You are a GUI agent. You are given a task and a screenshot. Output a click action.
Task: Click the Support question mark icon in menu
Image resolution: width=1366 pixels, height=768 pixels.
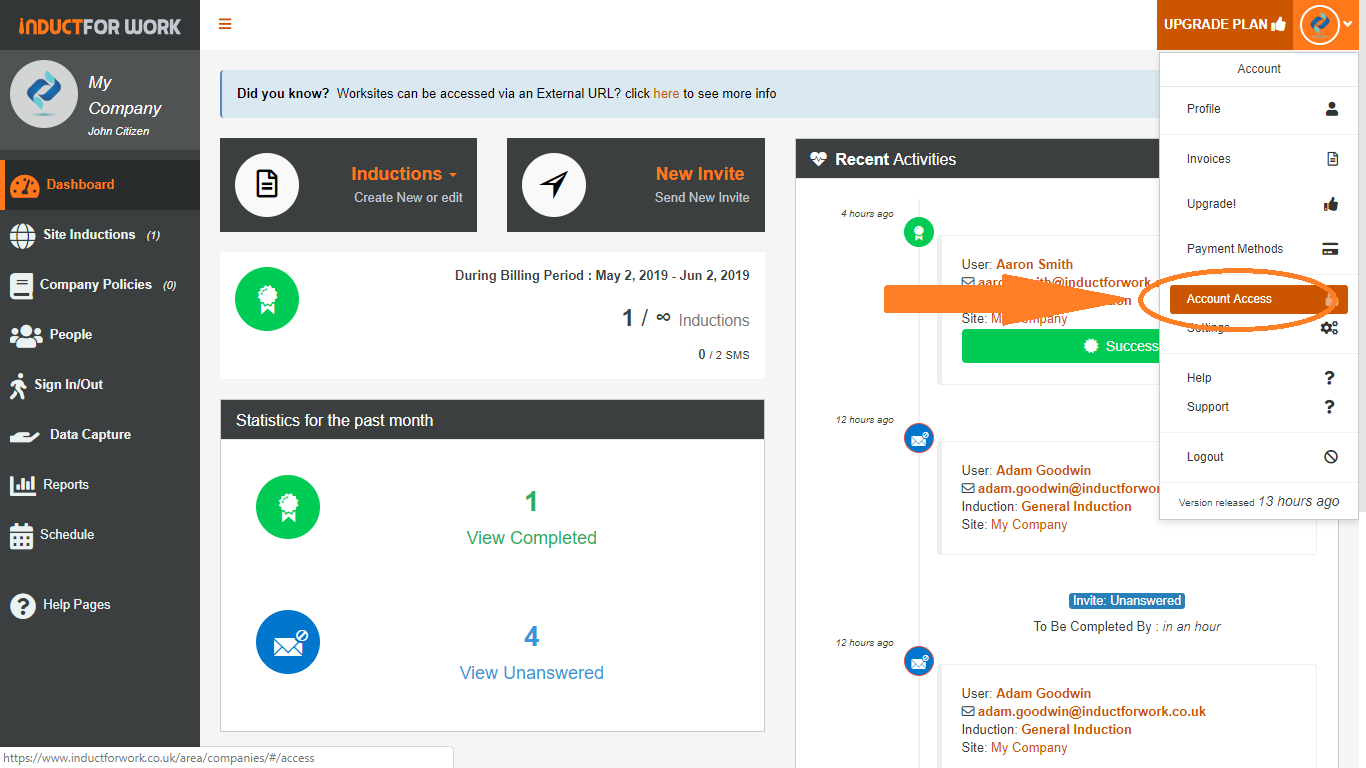tap(1329, 407)
